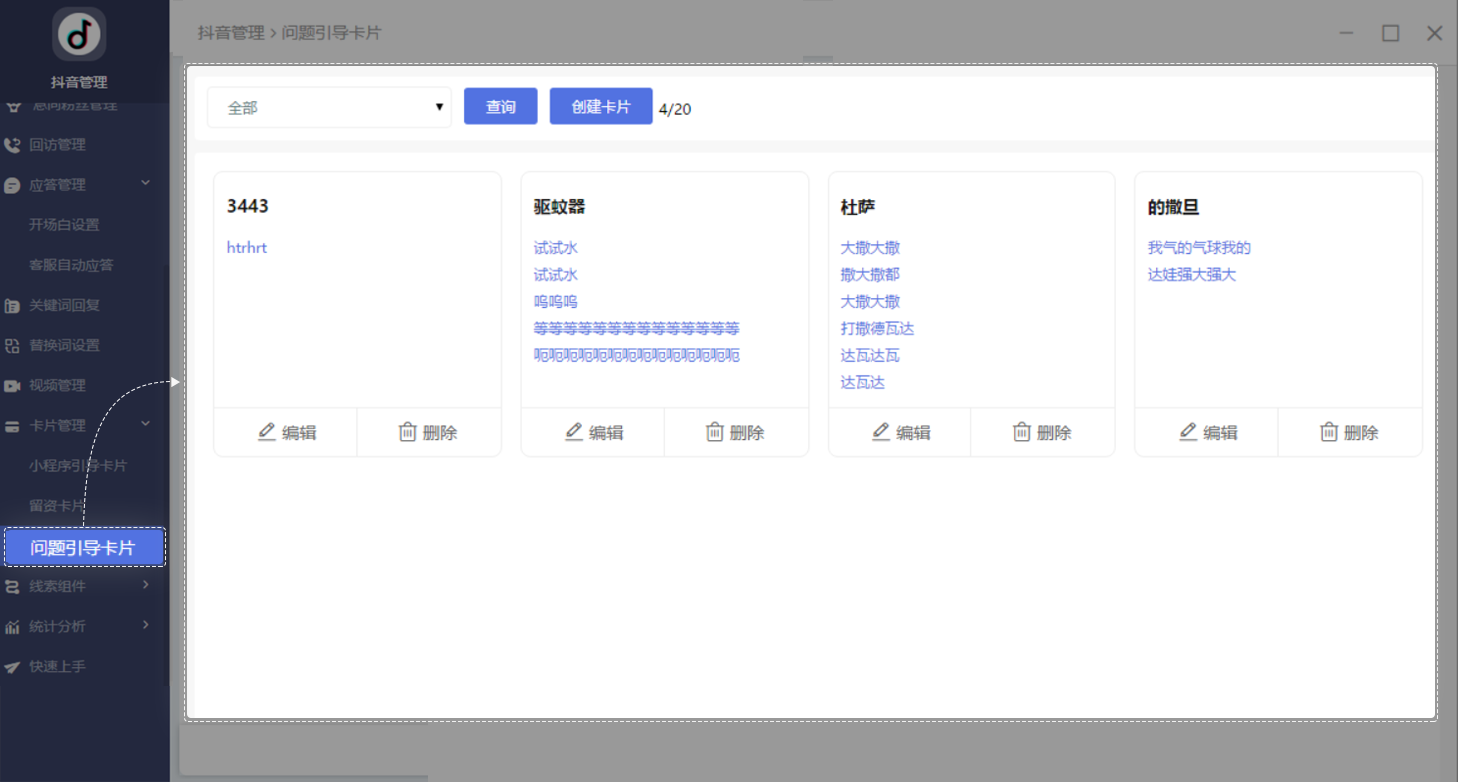Collapse the 卡片管理 sidebar section
The image size is (1458, 782).
click(146, 425)
